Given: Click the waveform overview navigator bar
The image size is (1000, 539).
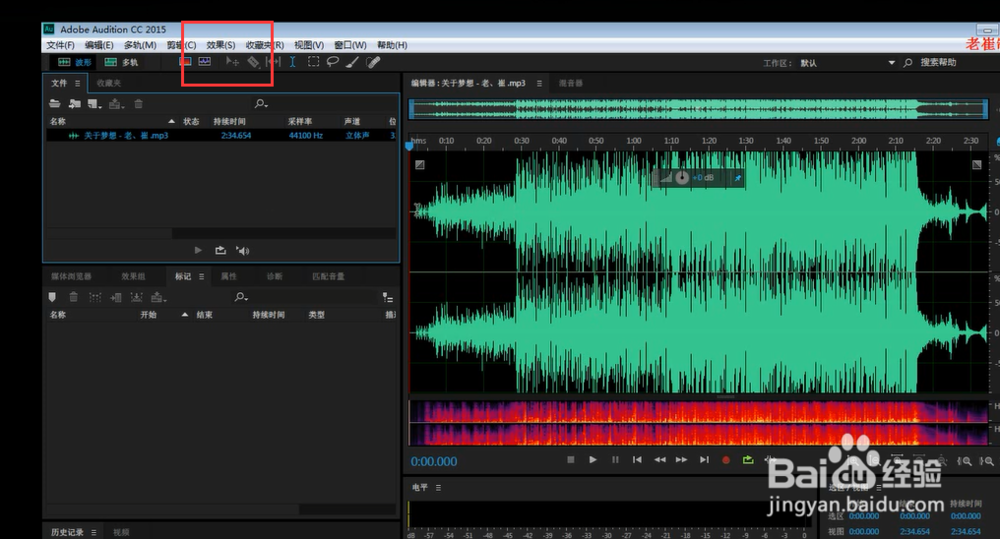Looking at the screenshot, I should coord(698,109).
